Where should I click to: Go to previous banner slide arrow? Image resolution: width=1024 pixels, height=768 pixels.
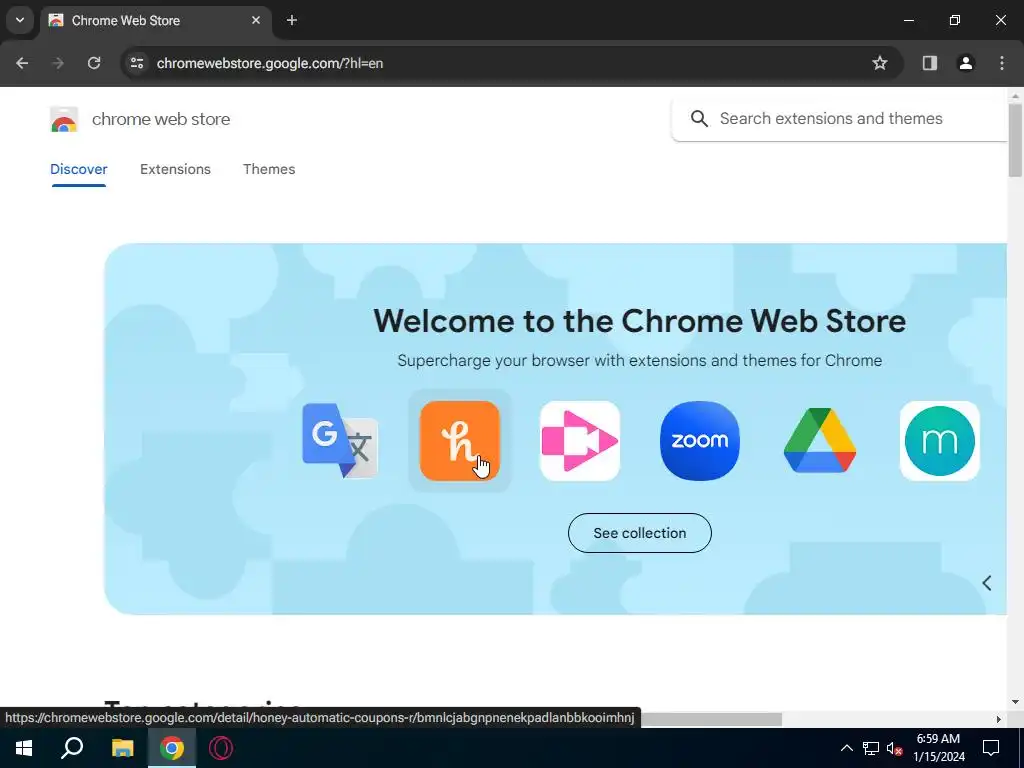click(987, 583)
